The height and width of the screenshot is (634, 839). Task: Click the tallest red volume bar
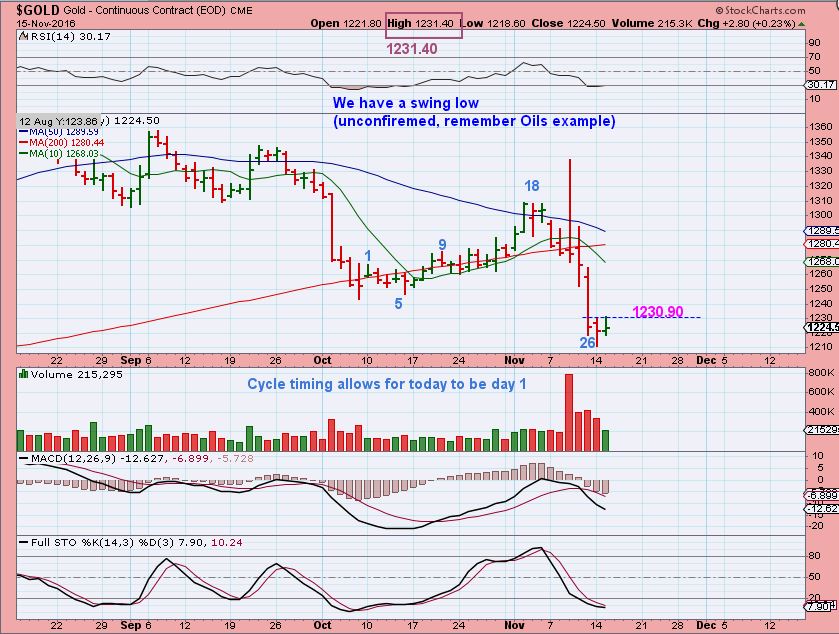click(x=569, y=413)
